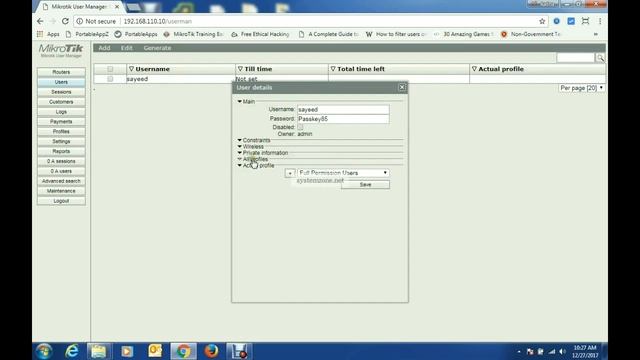Filter by Total time left arrow
Viewport: 640px width, 360px height.
click(333, 69)
